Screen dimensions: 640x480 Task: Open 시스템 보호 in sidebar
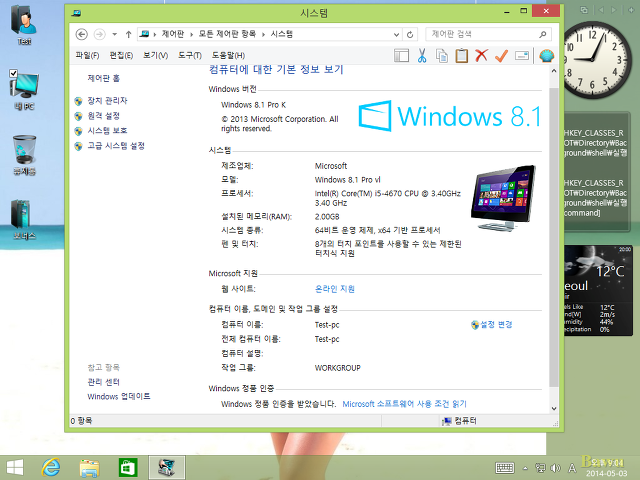[107, 130]
